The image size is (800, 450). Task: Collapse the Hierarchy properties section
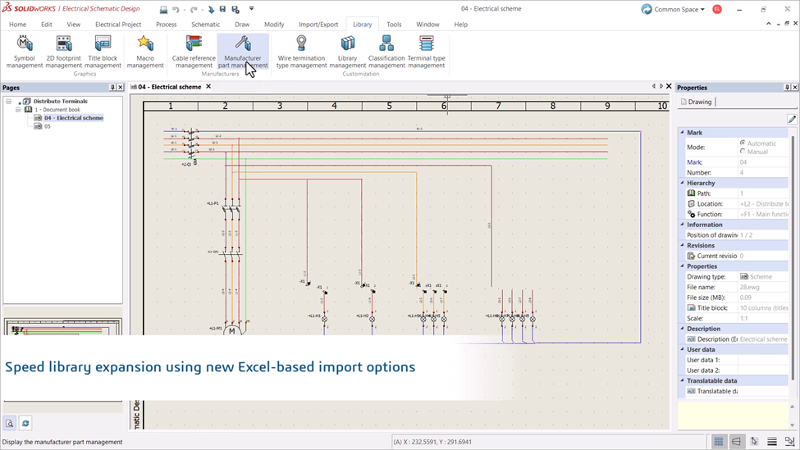683,183
